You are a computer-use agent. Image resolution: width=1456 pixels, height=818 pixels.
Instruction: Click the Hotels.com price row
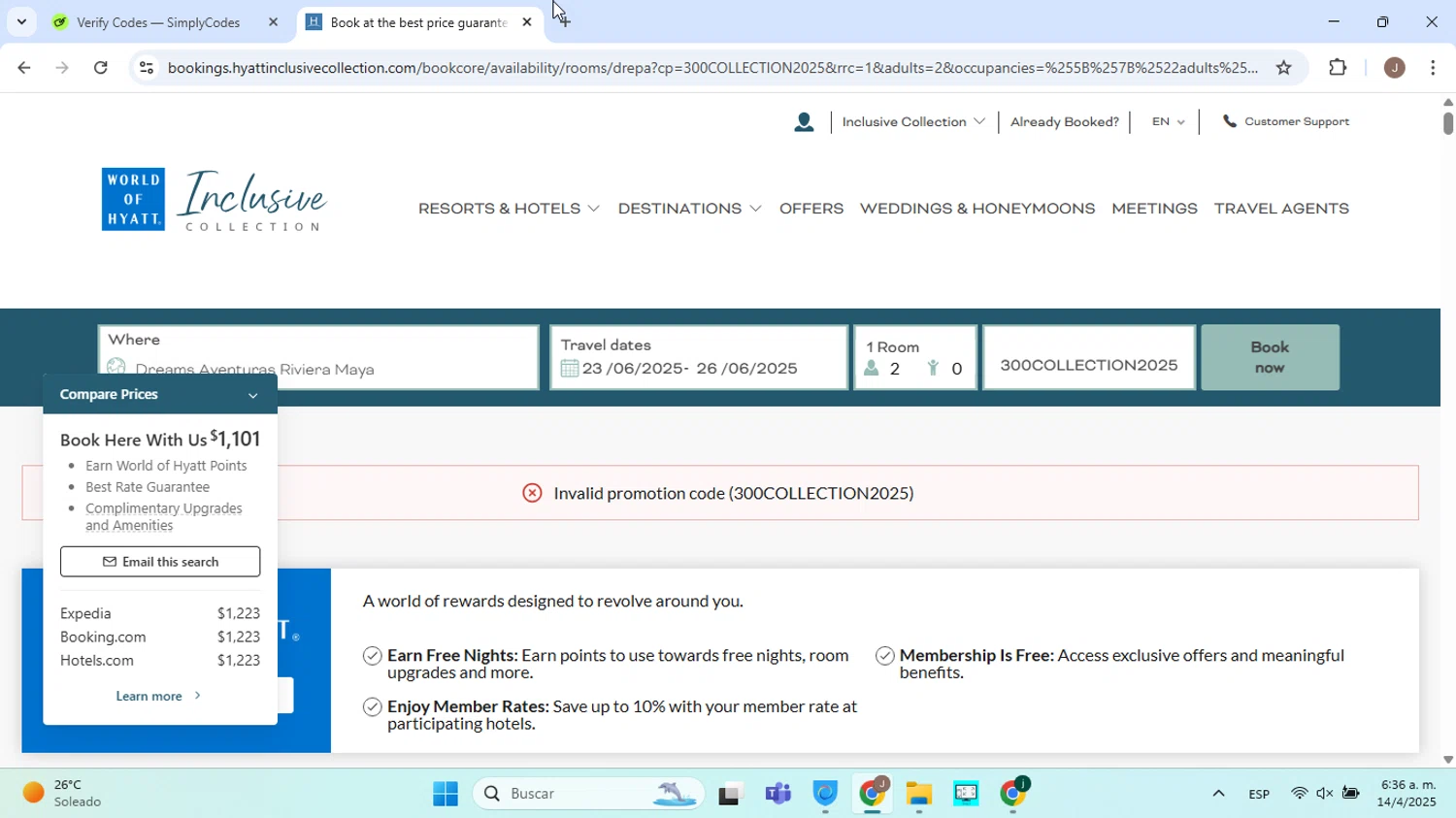click(160, 660)
